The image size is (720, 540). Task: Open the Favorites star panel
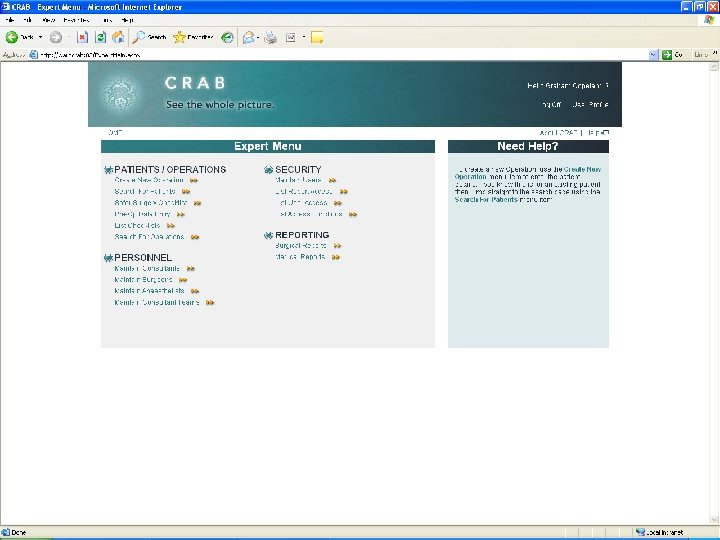(193, 37)
